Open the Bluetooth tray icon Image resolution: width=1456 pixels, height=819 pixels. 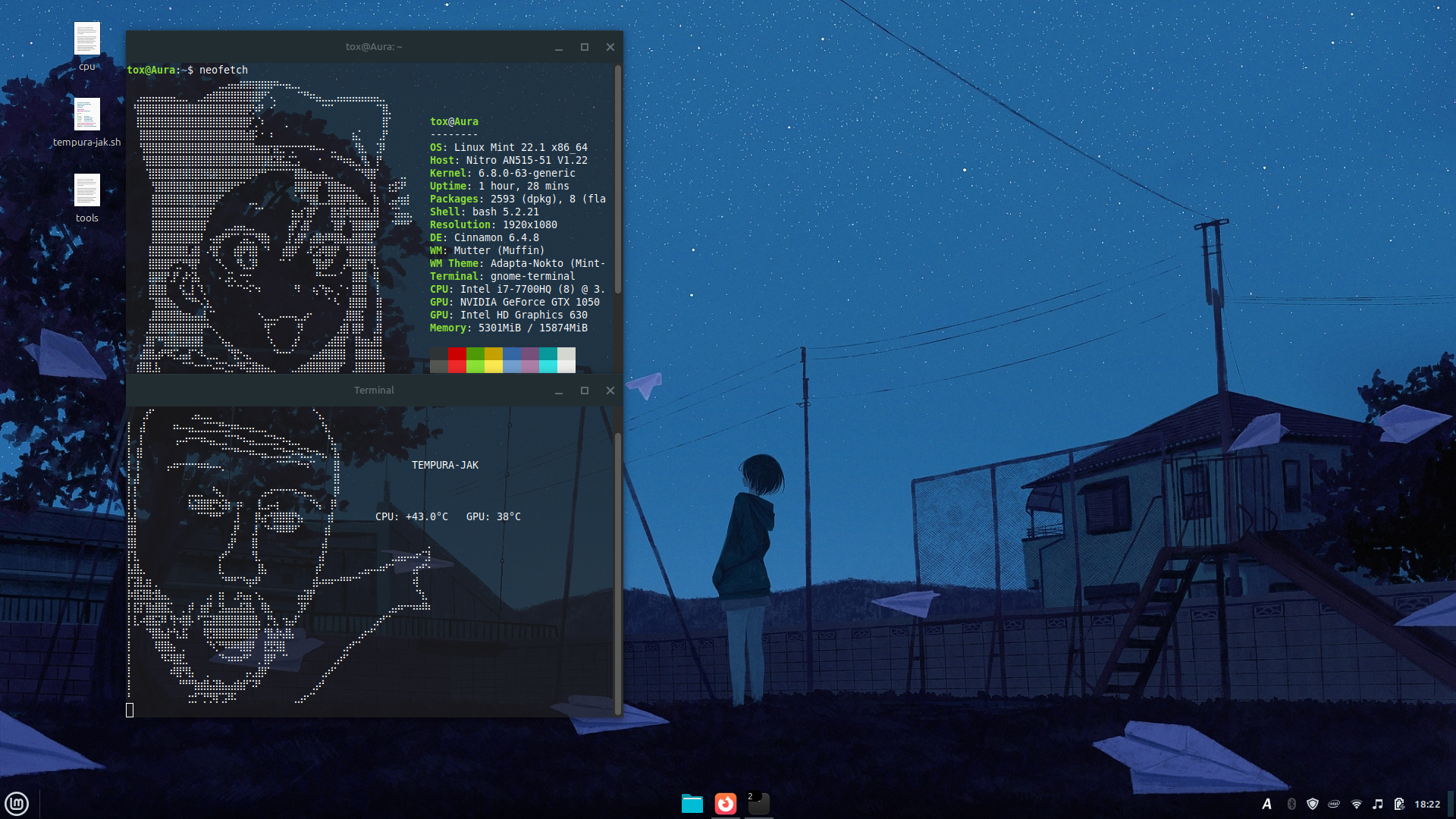point(1291,804)
